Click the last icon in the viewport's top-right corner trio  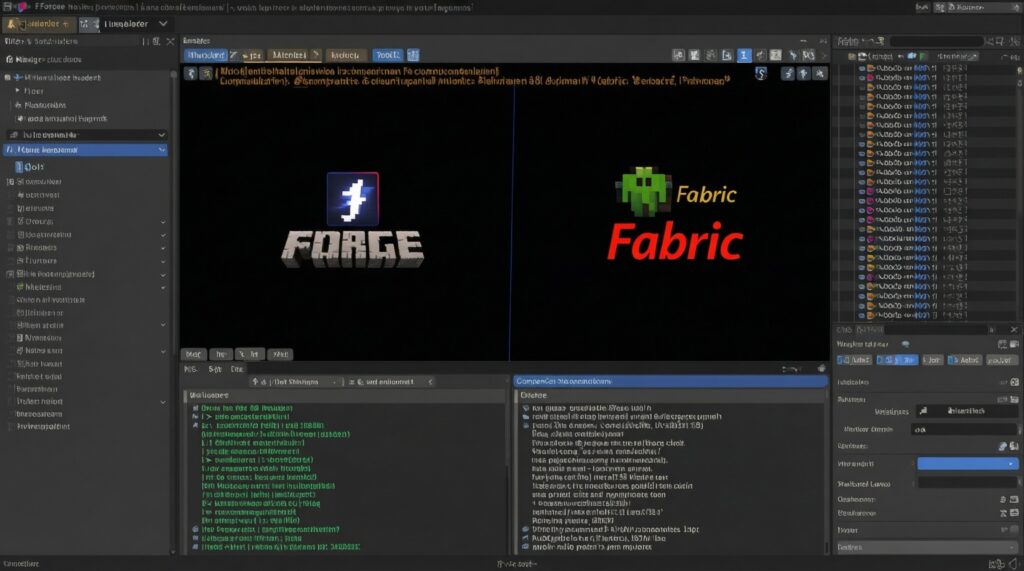[820, 74]
